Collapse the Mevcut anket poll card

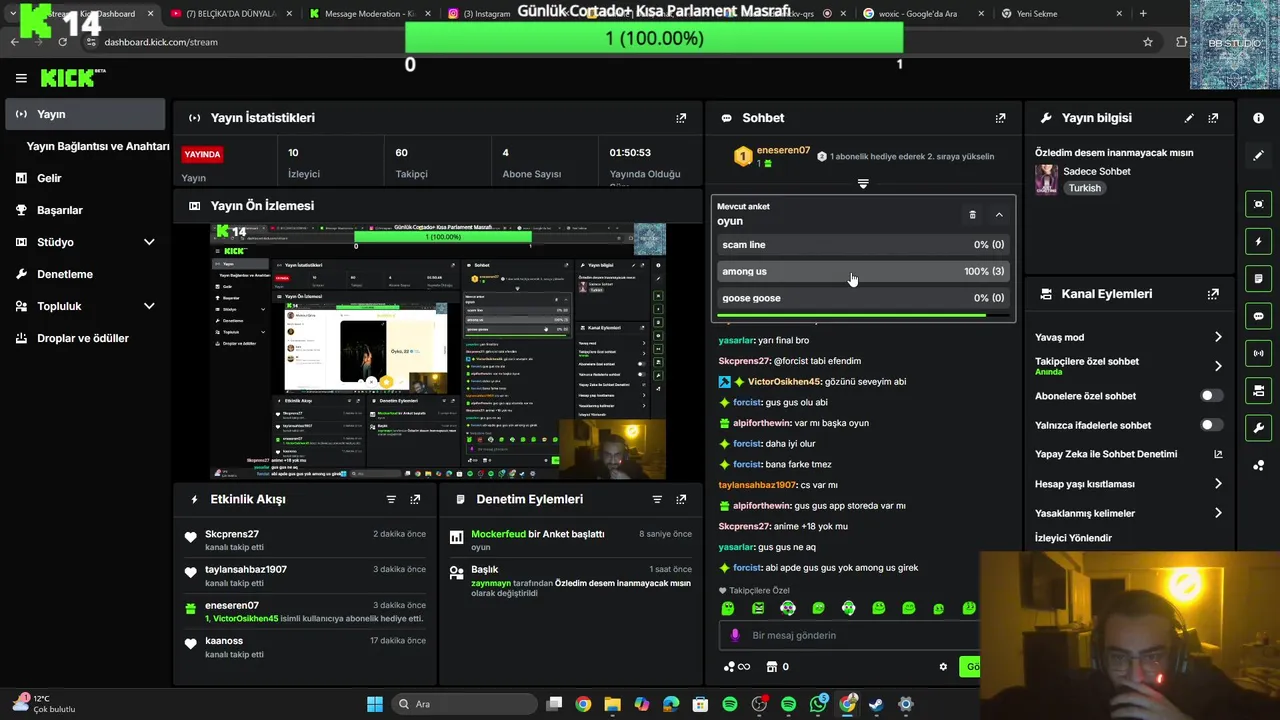tap(999, 214)
